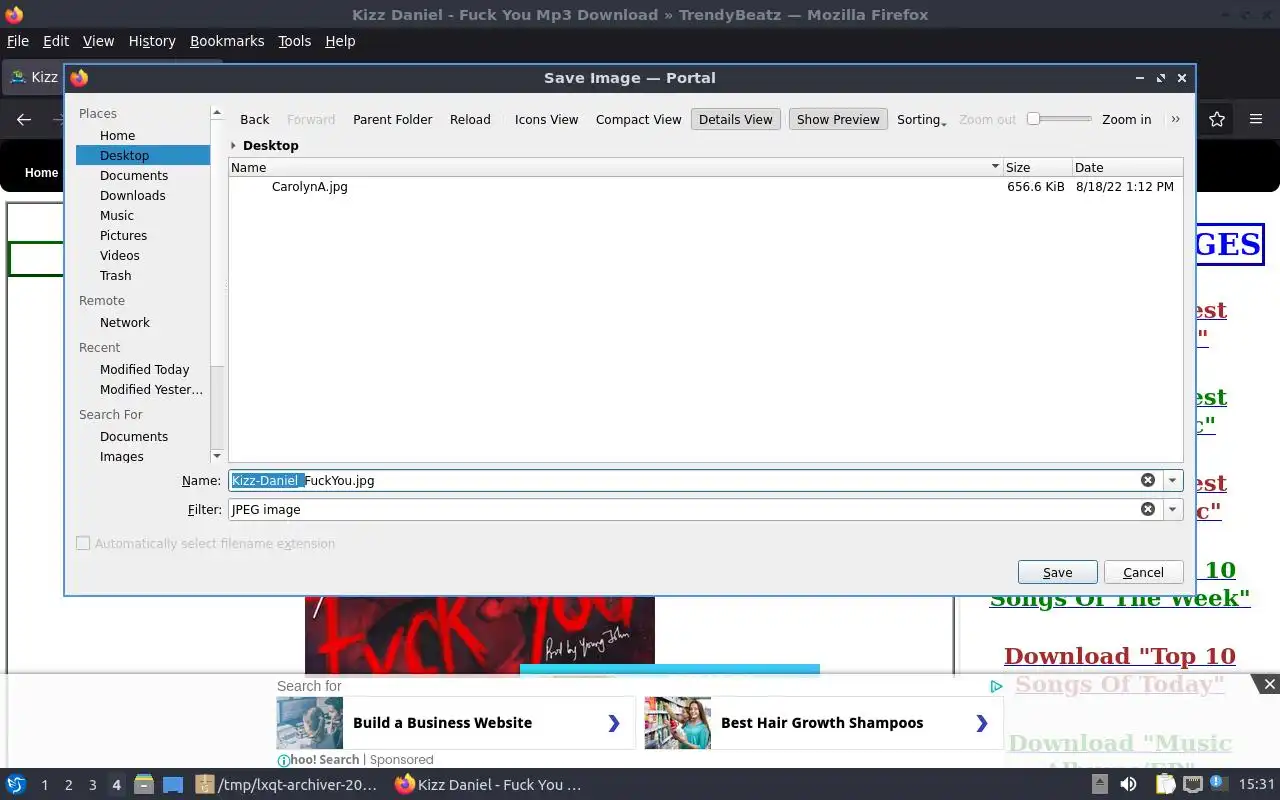Click the show desktop taskbar icon
Viewport: 1280px width, 800px height.
(x=173, y=785)
